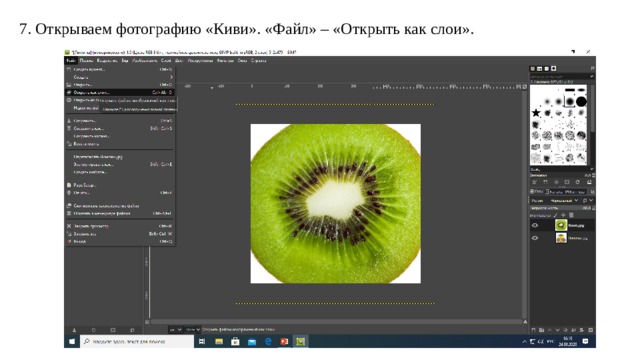
Task: Pick the star-shaped brush
Action: pos(536,113)
